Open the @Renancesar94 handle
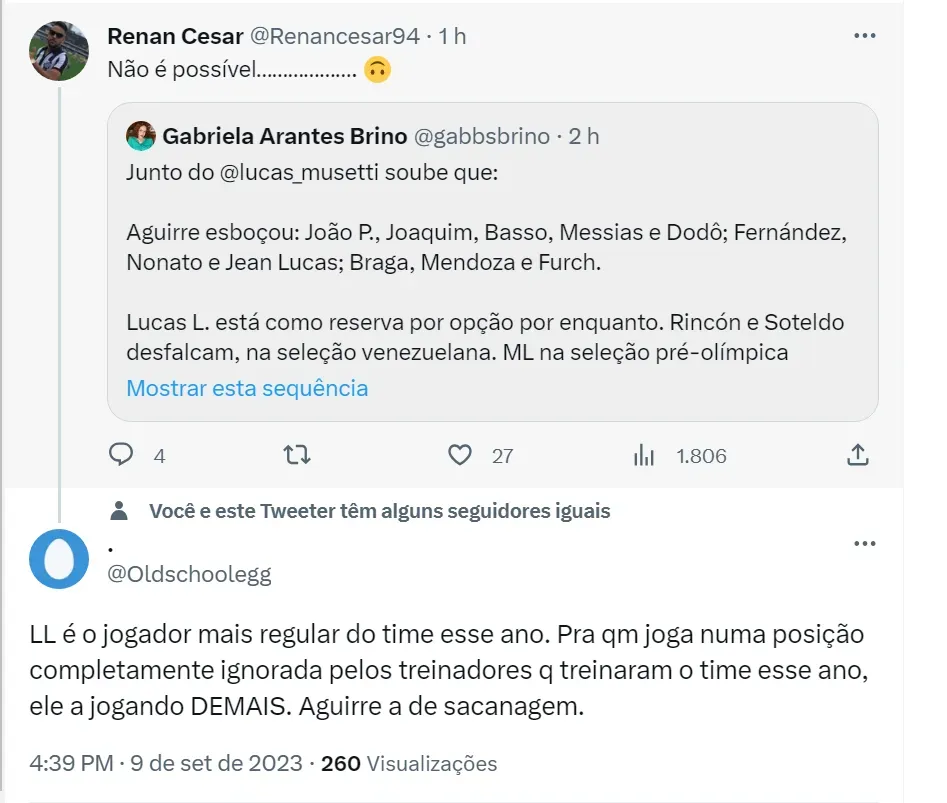Image resolution: width=947 pixels, height=803 pixels. [x=333, y=36]
